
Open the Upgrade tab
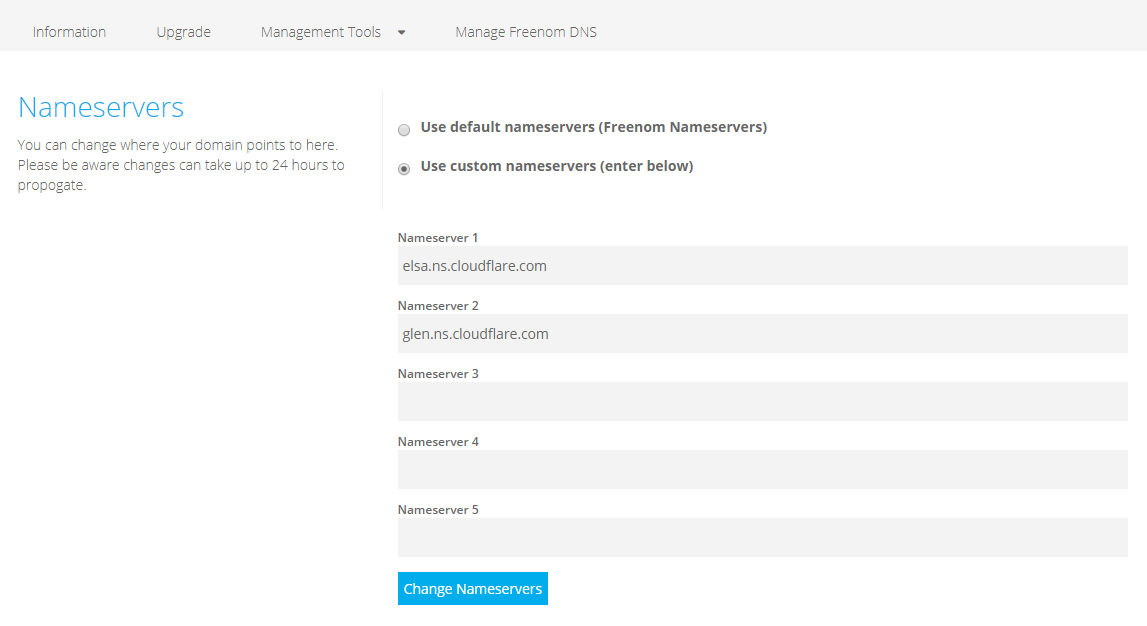[x=183, y=32]
